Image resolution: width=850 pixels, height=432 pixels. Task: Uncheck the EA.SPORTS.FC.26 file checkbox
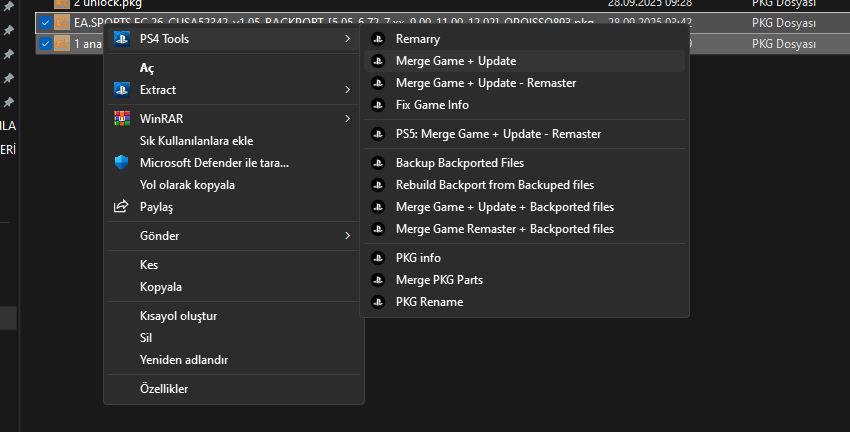[45, 22]
